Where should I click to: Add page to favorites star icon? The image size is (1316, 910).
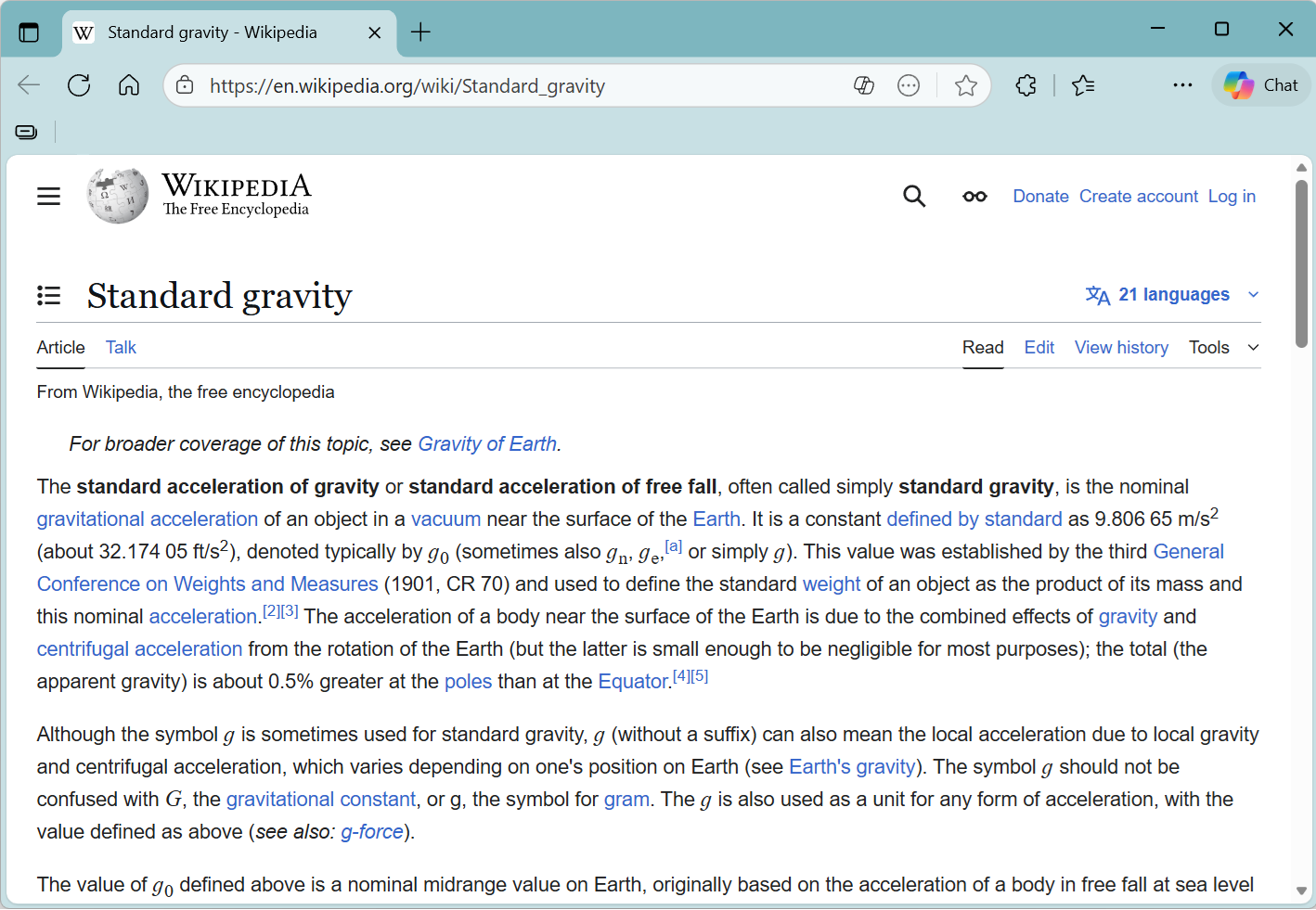[966, 86]
